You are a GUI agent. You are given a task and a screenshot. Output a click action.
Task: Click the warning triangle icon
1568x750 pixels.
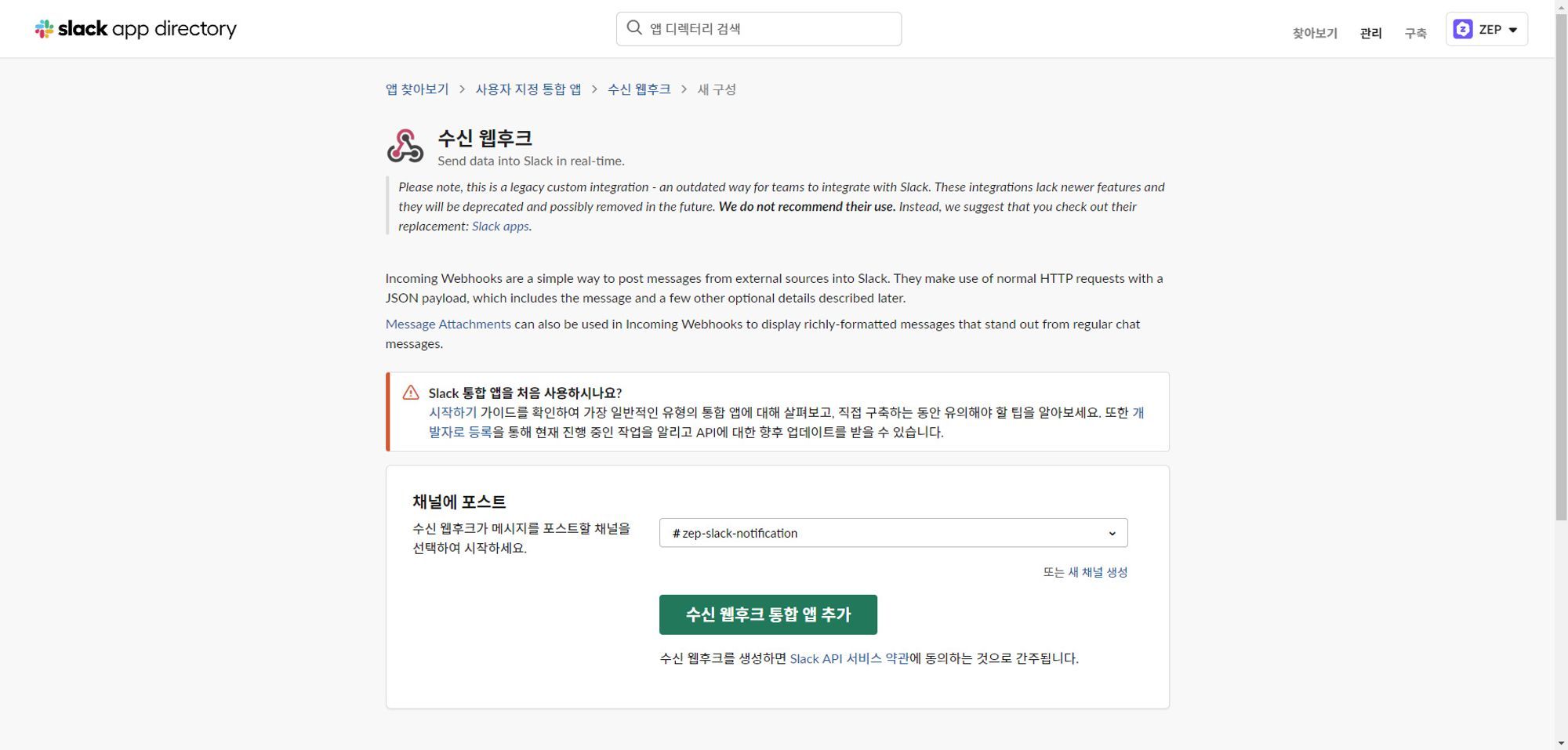[411, 393]
